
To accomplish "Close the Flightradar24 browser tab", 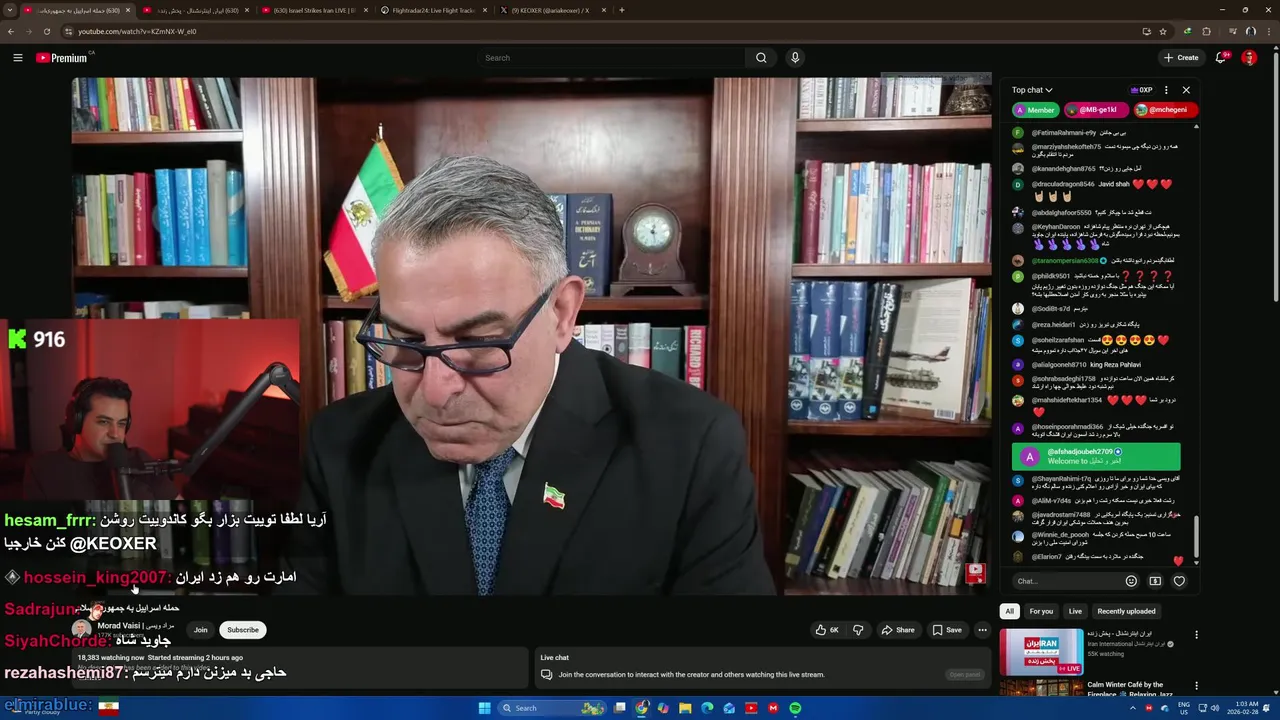I will (x=486, y=10).
